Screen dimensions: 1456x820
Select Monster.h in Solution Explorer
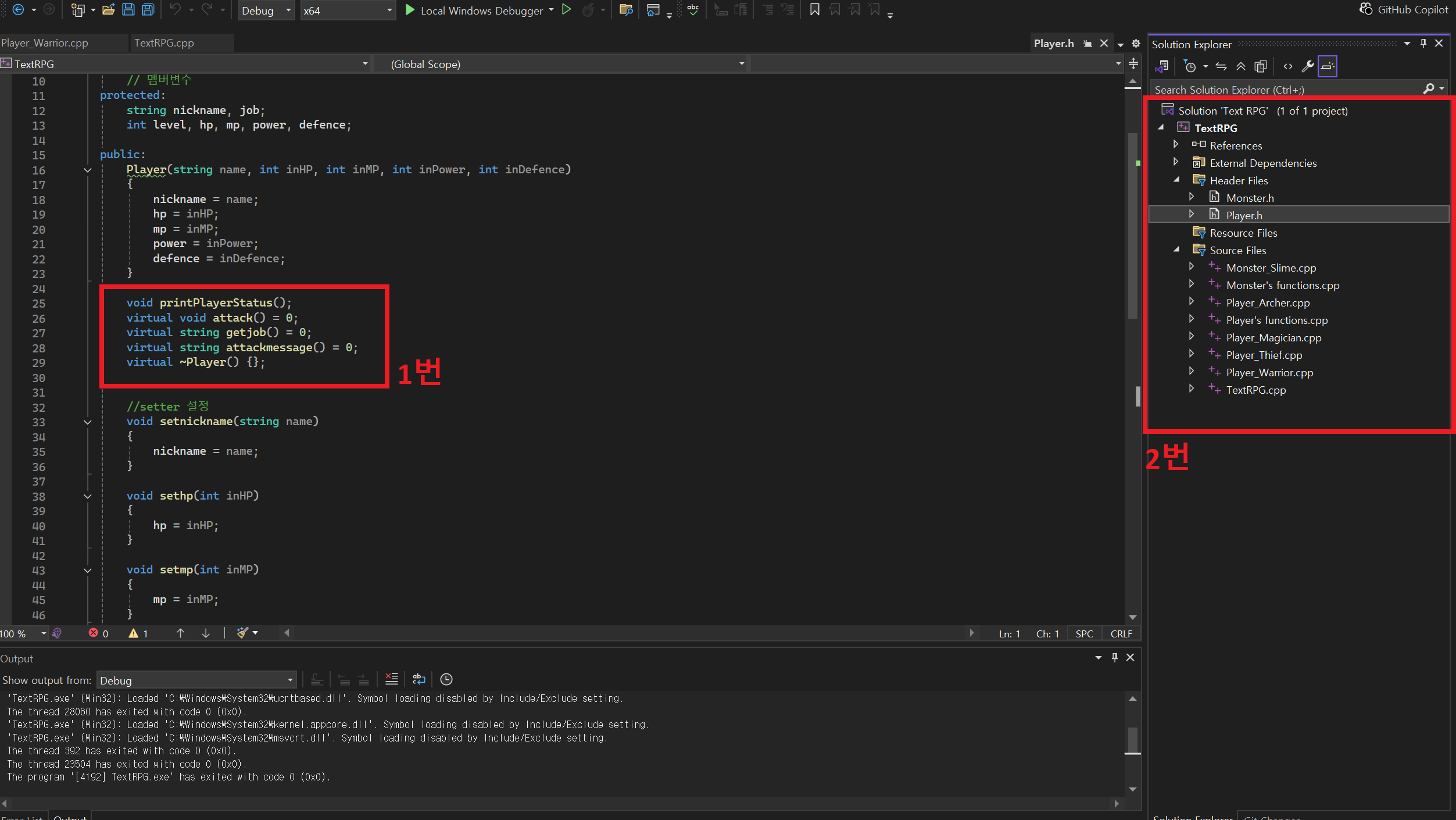point(1250,198)
